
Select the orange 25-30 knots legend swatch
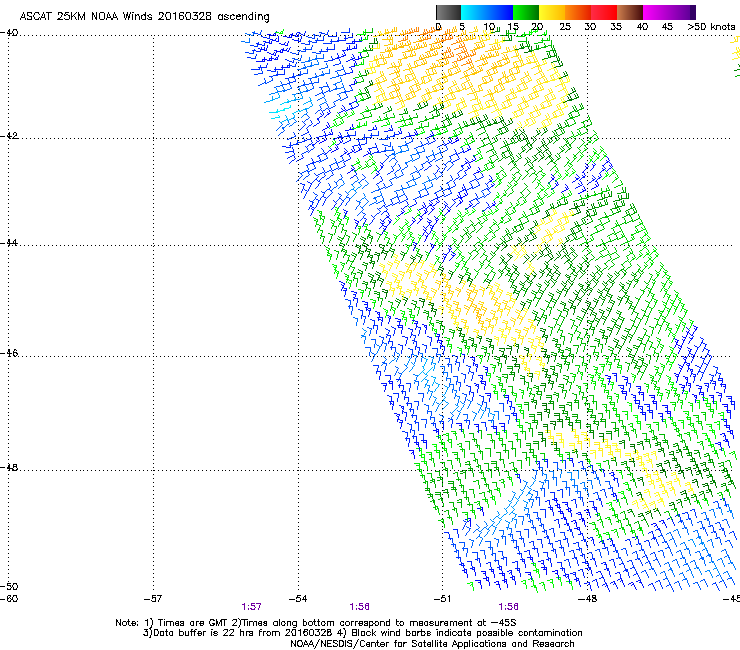578,12
